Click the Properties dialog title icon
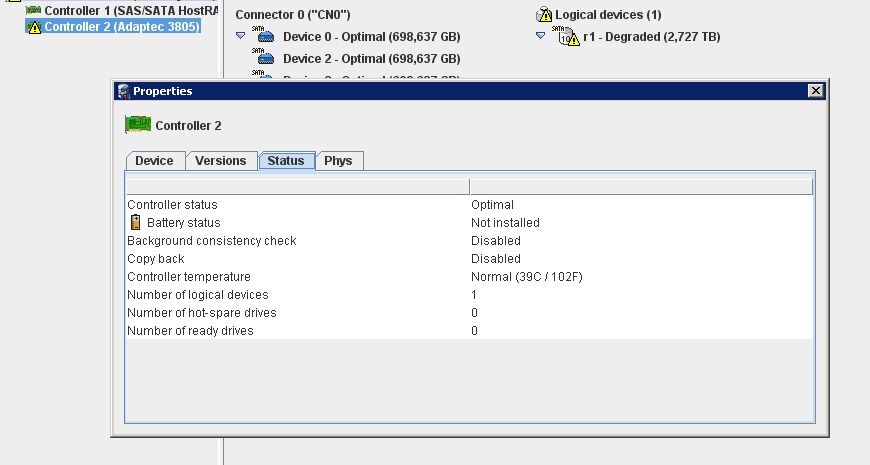This screenshot has width=870, height=465. click(x=124, y=91)
